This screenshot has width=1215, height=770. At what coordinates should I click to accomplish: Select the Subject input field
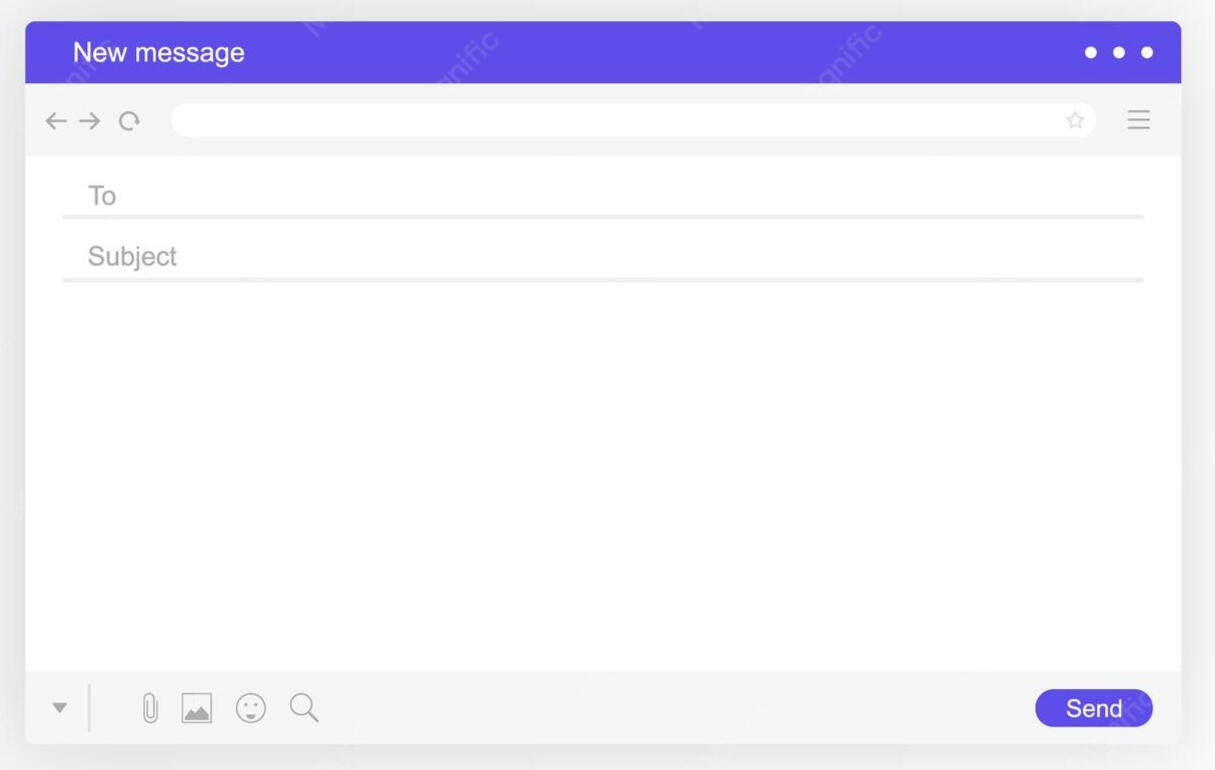pyautogui.click(x=603, y=257)
